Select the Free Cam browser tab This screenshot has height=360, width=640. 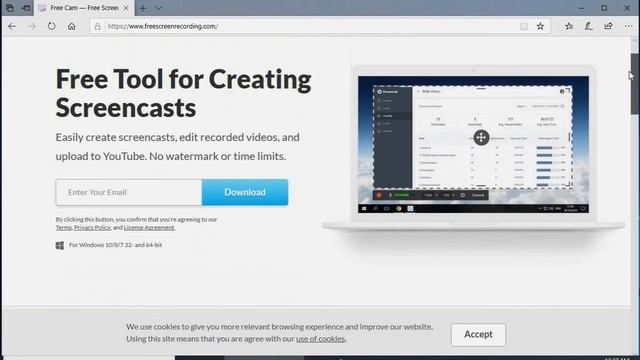click(x=84, y=8)
